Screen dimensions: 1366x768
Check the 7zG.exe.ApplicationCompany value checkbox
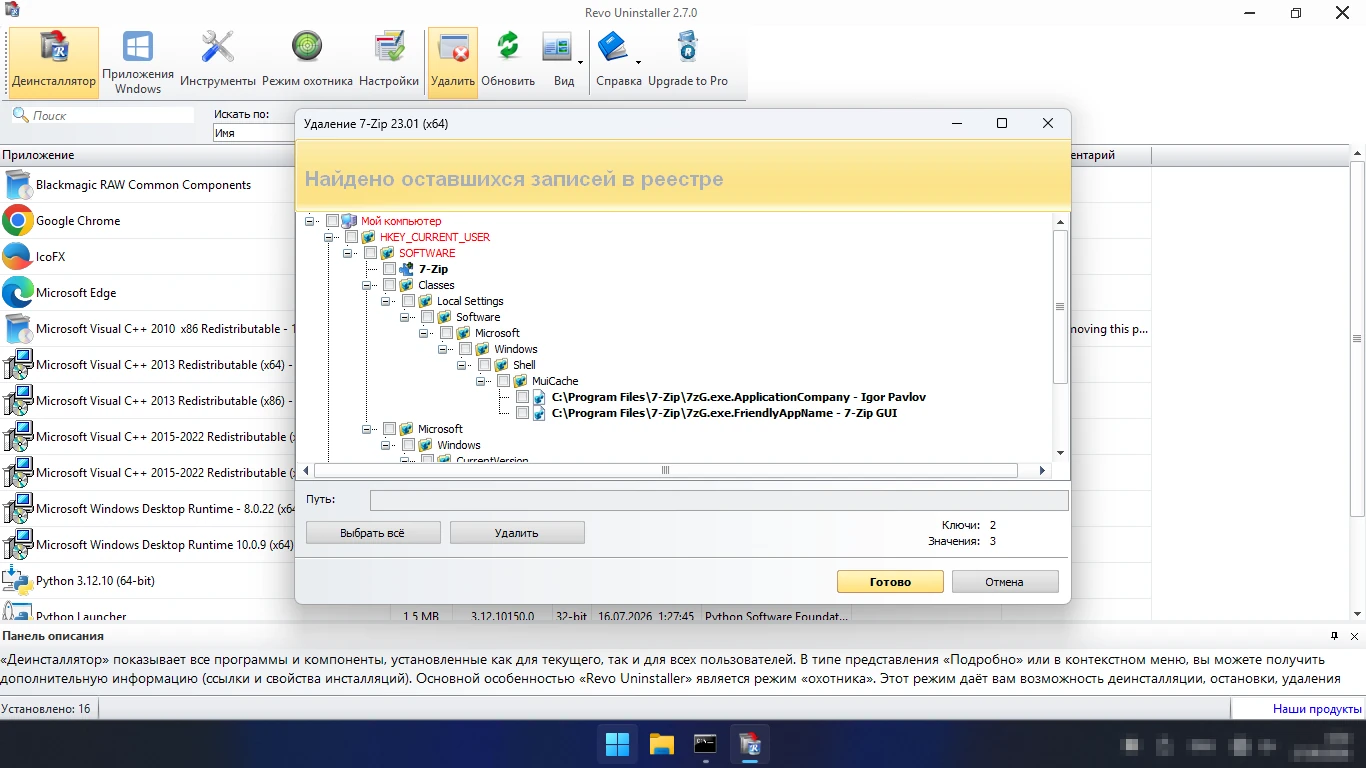point(522,397)
